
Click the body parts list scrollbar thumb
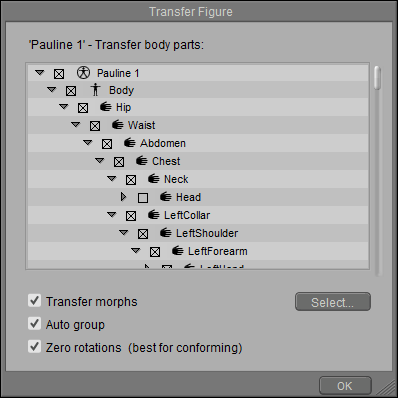[377, 78]
